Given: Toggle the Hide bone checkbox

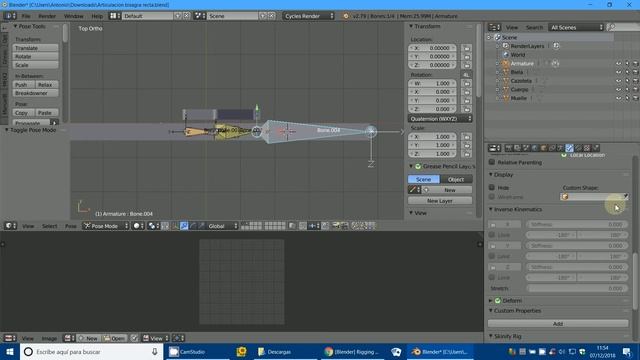Looking at the screenshot, I should (492, 187).
